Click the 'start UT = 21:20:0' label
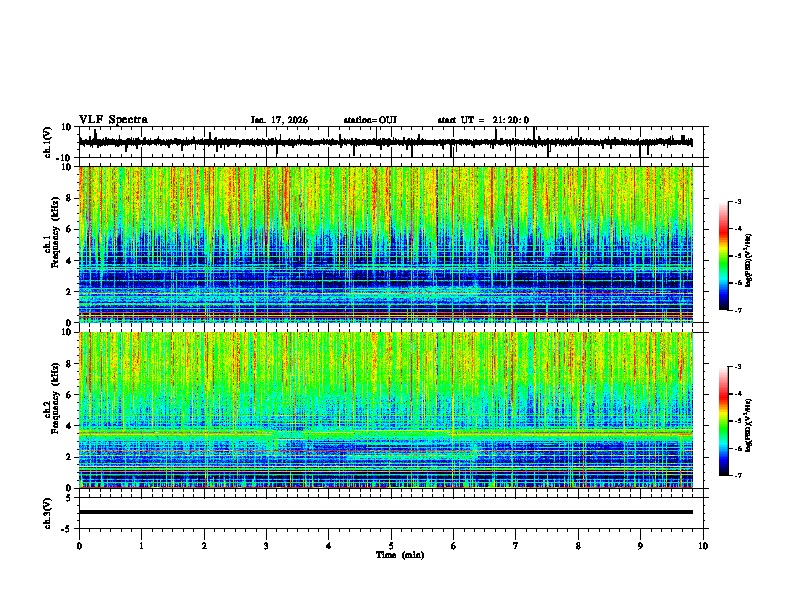 (483, 120)
